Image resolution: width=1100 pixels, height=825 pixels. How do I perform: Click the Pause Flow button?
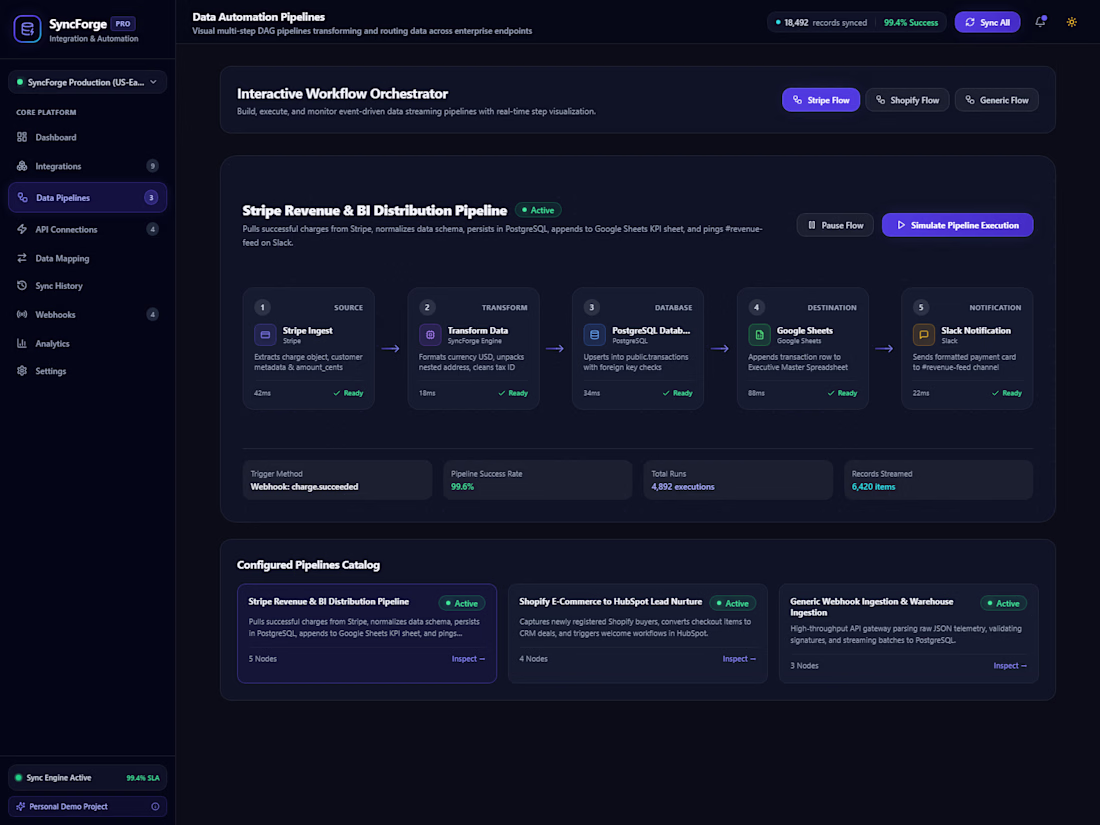tap(835, 225)
